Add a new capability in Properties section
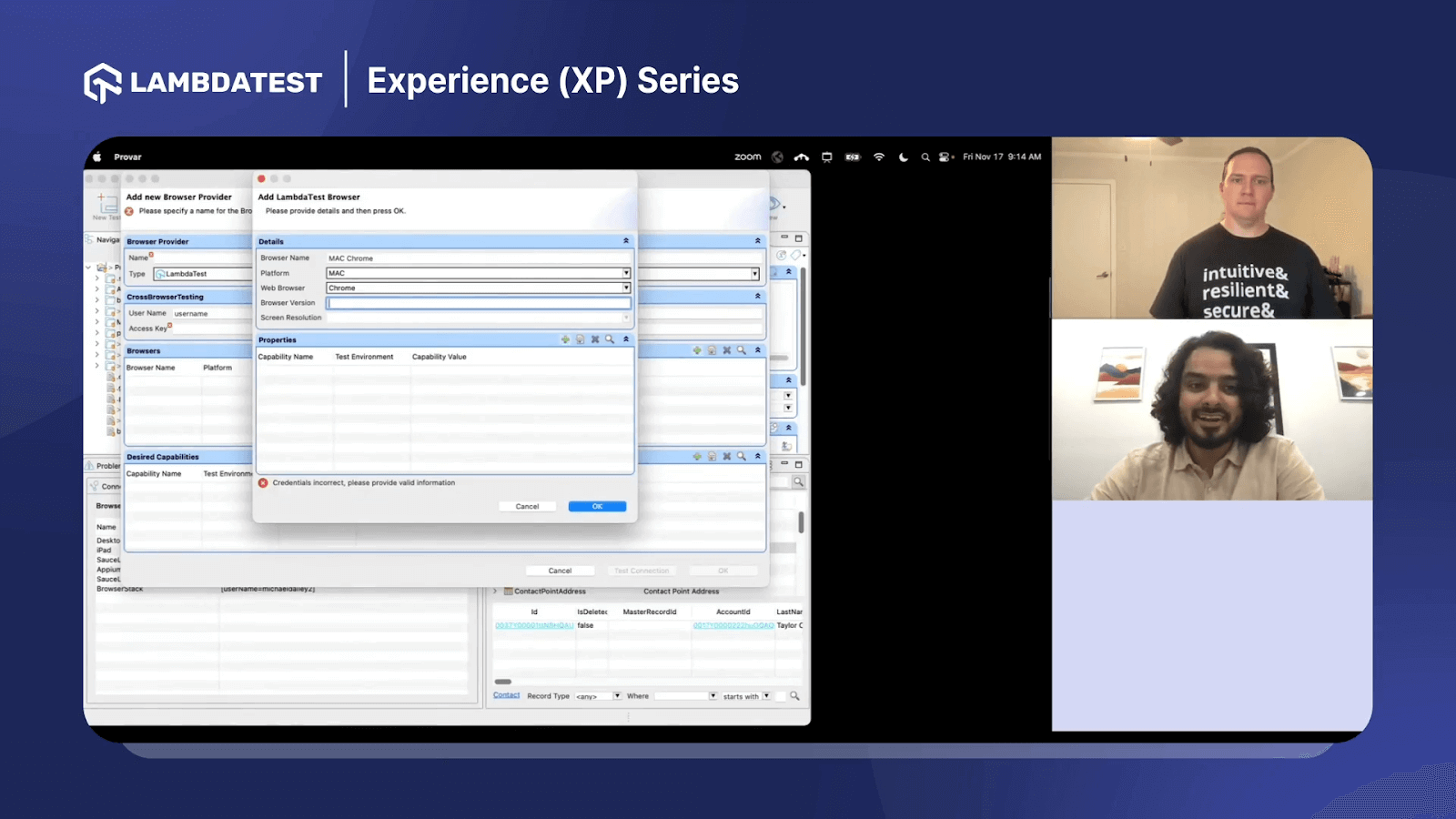Image resolution: width=1456 pixels, height=819 pixels. (565, 339)
